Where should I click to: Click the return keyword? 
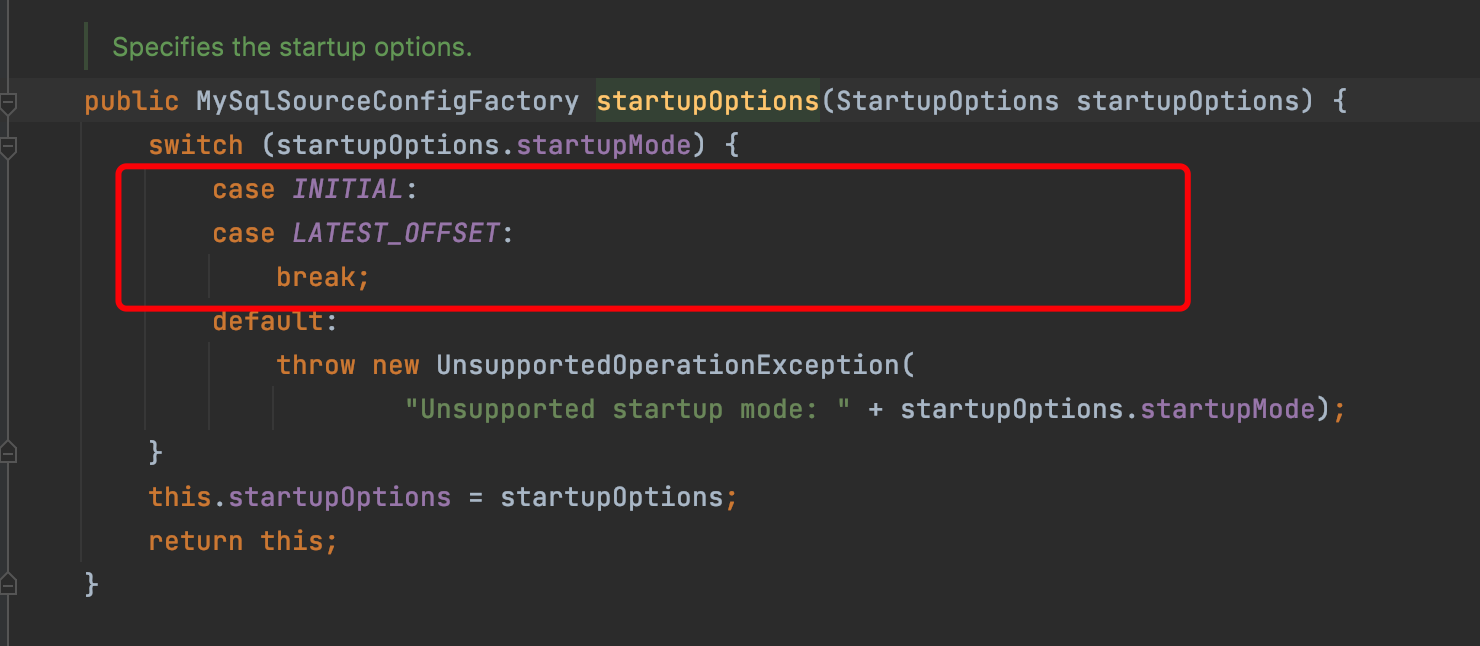tap(195, 541)
